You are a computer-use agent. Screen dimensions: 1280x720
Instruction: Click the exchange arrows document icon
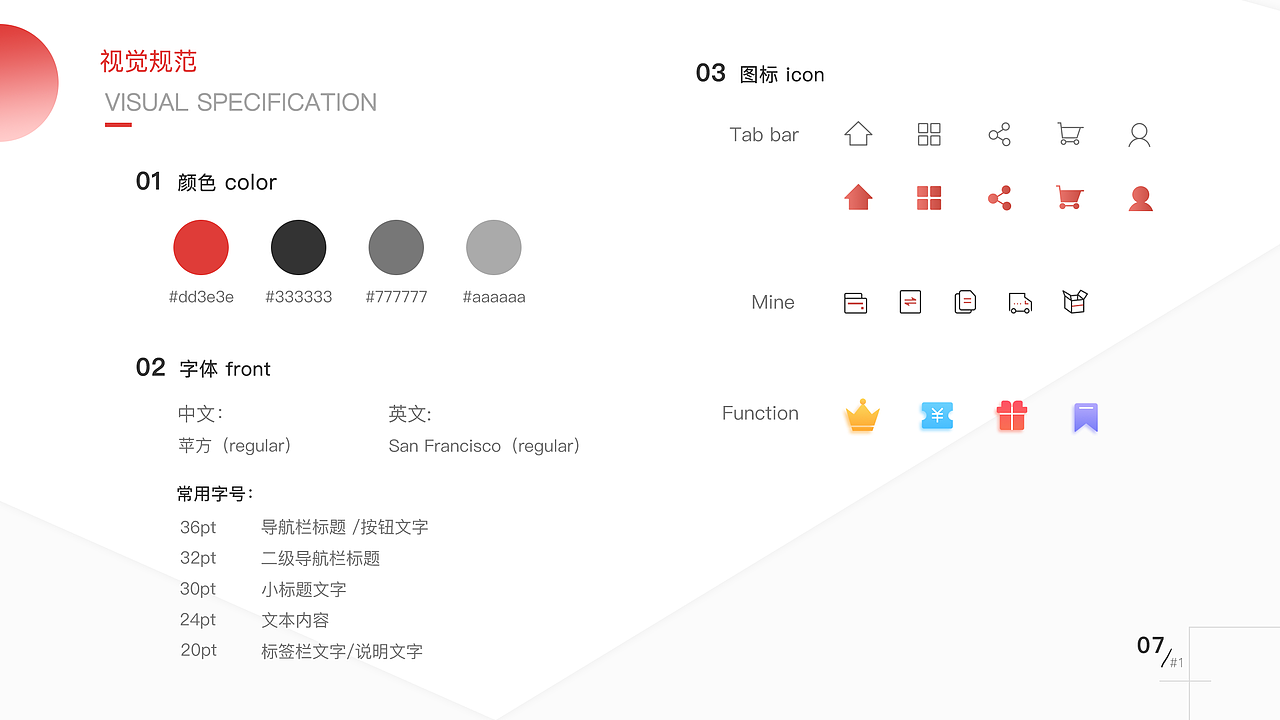910,301
